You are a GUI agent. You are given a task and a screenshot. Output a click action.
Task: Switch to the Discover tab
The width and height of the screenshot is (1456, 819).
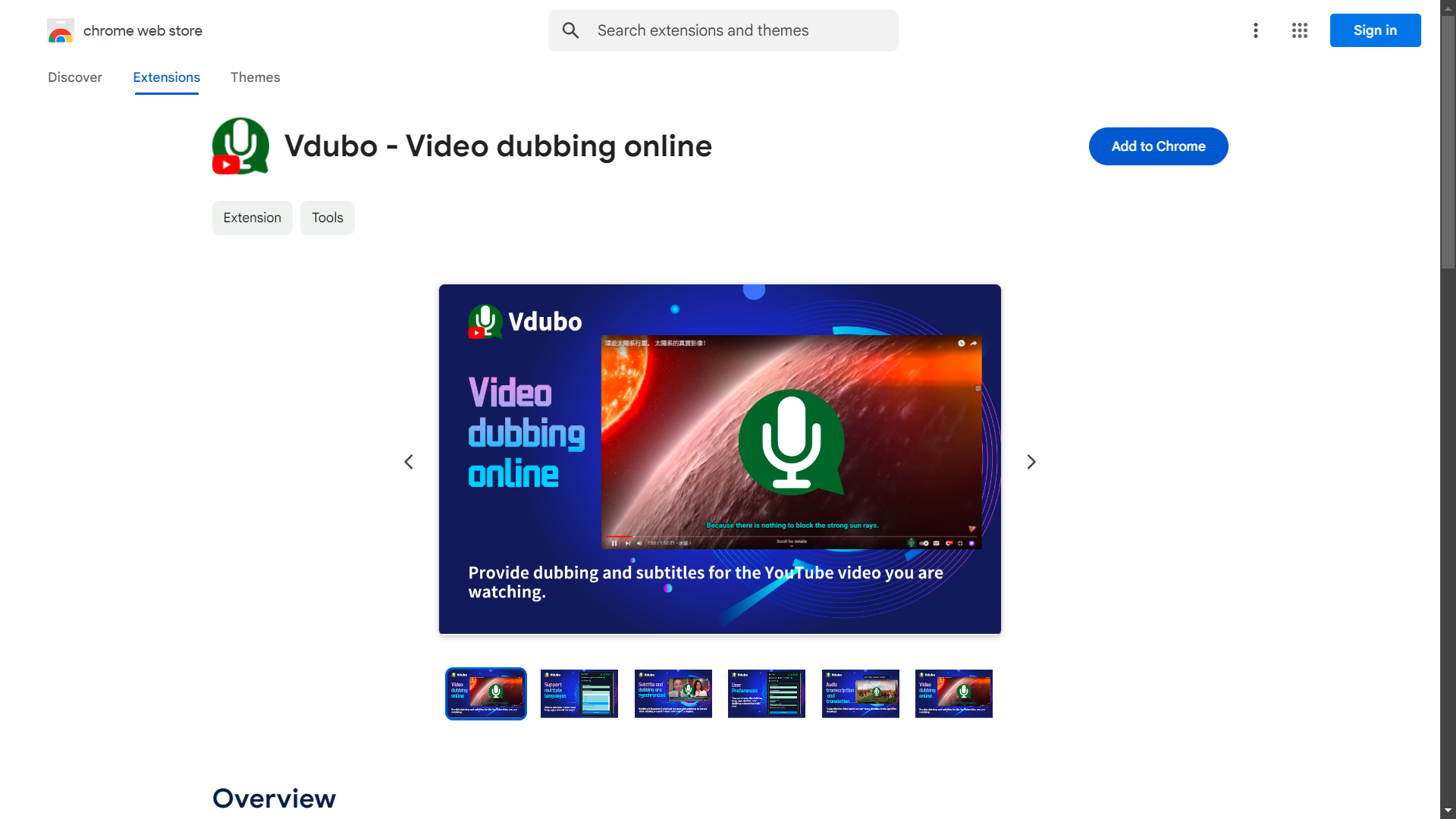pyautogui.click(x=74, y=77)
